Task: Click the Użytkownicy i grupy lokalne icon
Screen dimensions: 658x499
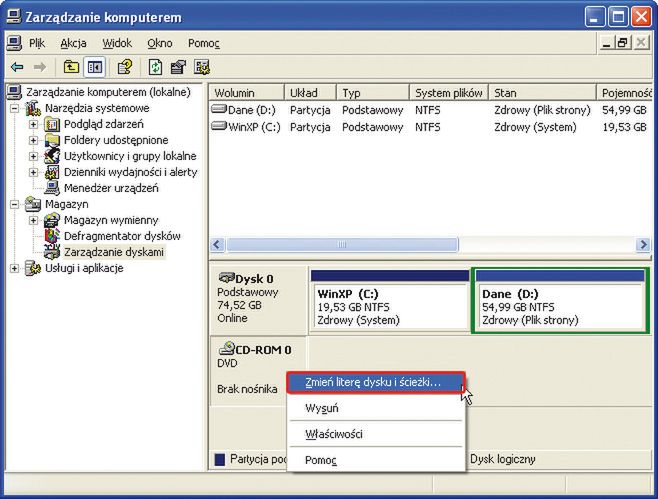Action: (52, 156)
